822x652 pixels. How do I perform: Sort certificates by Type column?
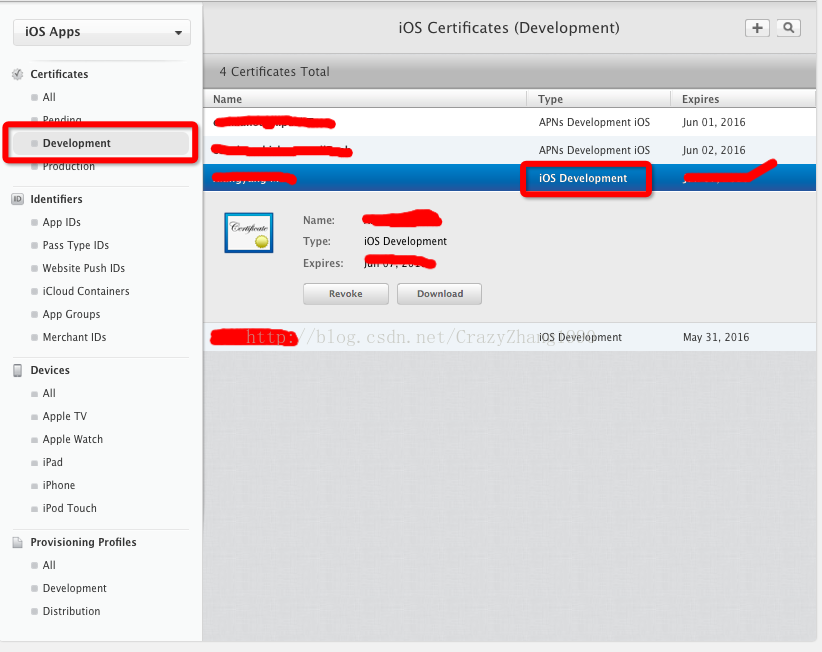click(550, 99)
